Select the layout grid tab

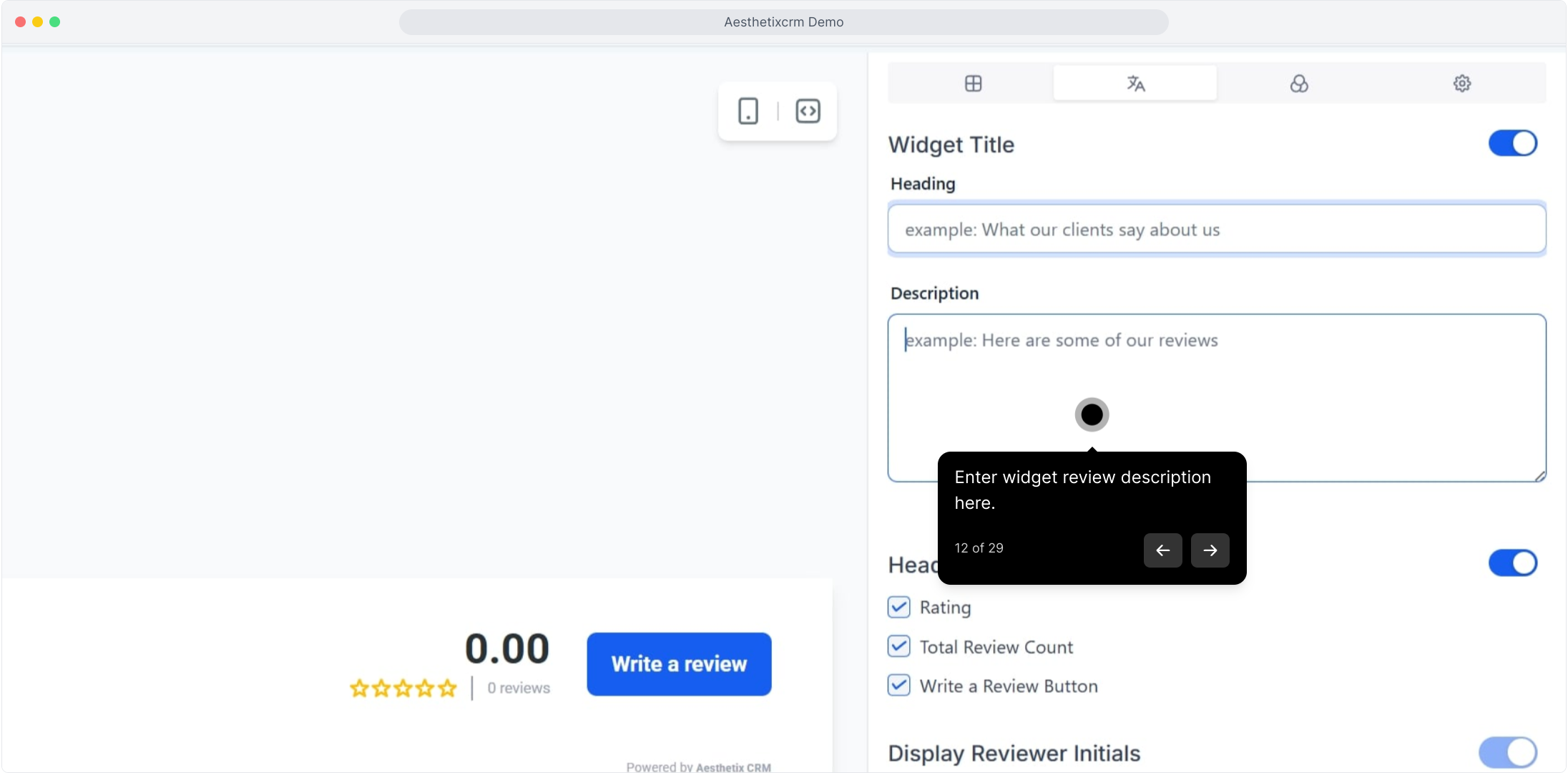click(973, 84)
